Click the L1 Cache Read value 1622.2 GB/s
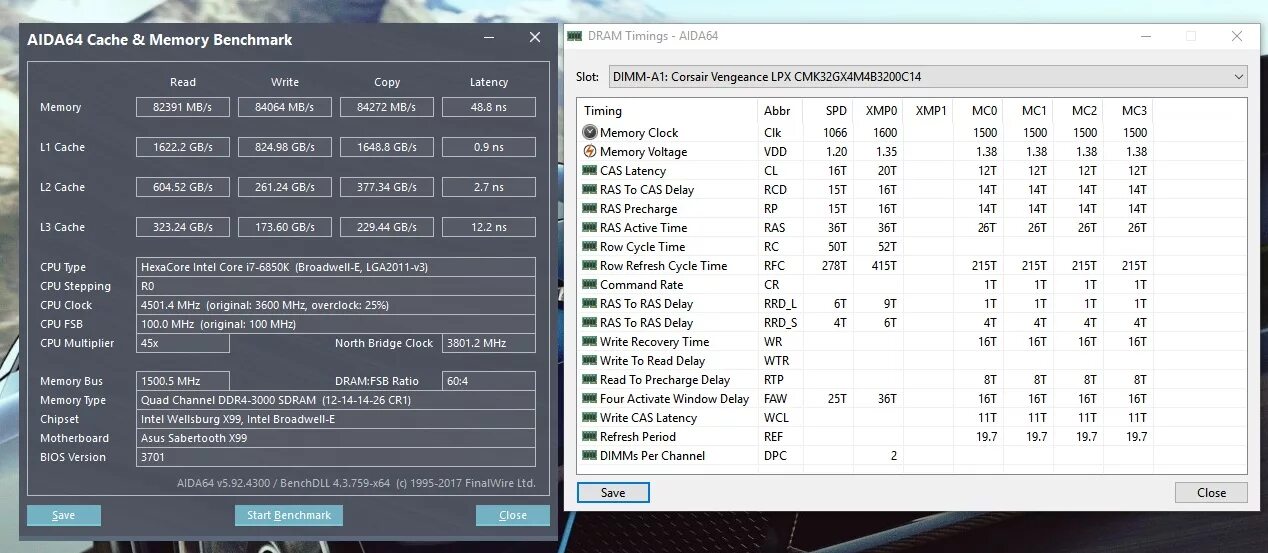 click(183, 147)
